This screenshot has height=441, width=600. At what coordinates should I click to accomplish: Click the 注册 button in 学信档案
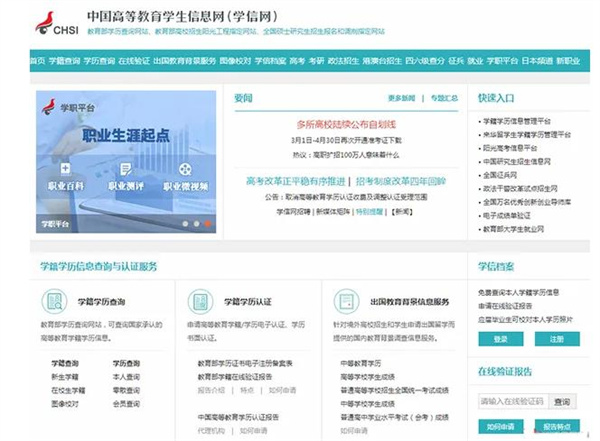(x=557, y=339)
